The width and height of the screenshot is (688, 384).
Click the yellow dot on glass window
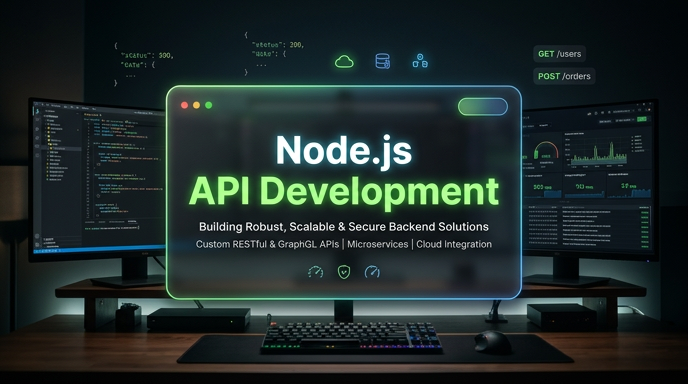coord(197,105)
